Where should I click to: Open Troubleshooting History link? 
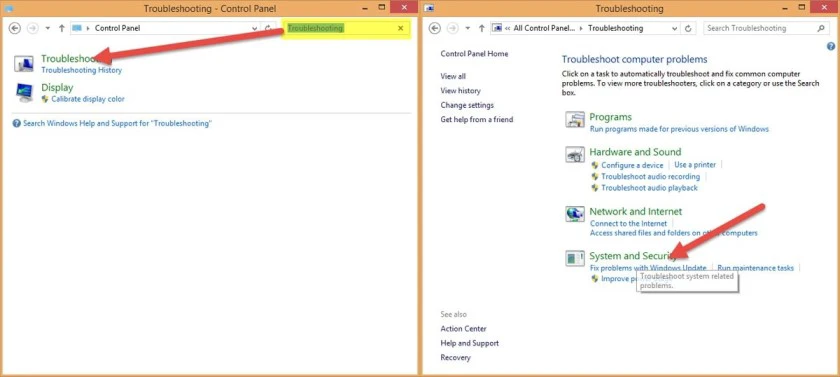[x=81, y=70]
